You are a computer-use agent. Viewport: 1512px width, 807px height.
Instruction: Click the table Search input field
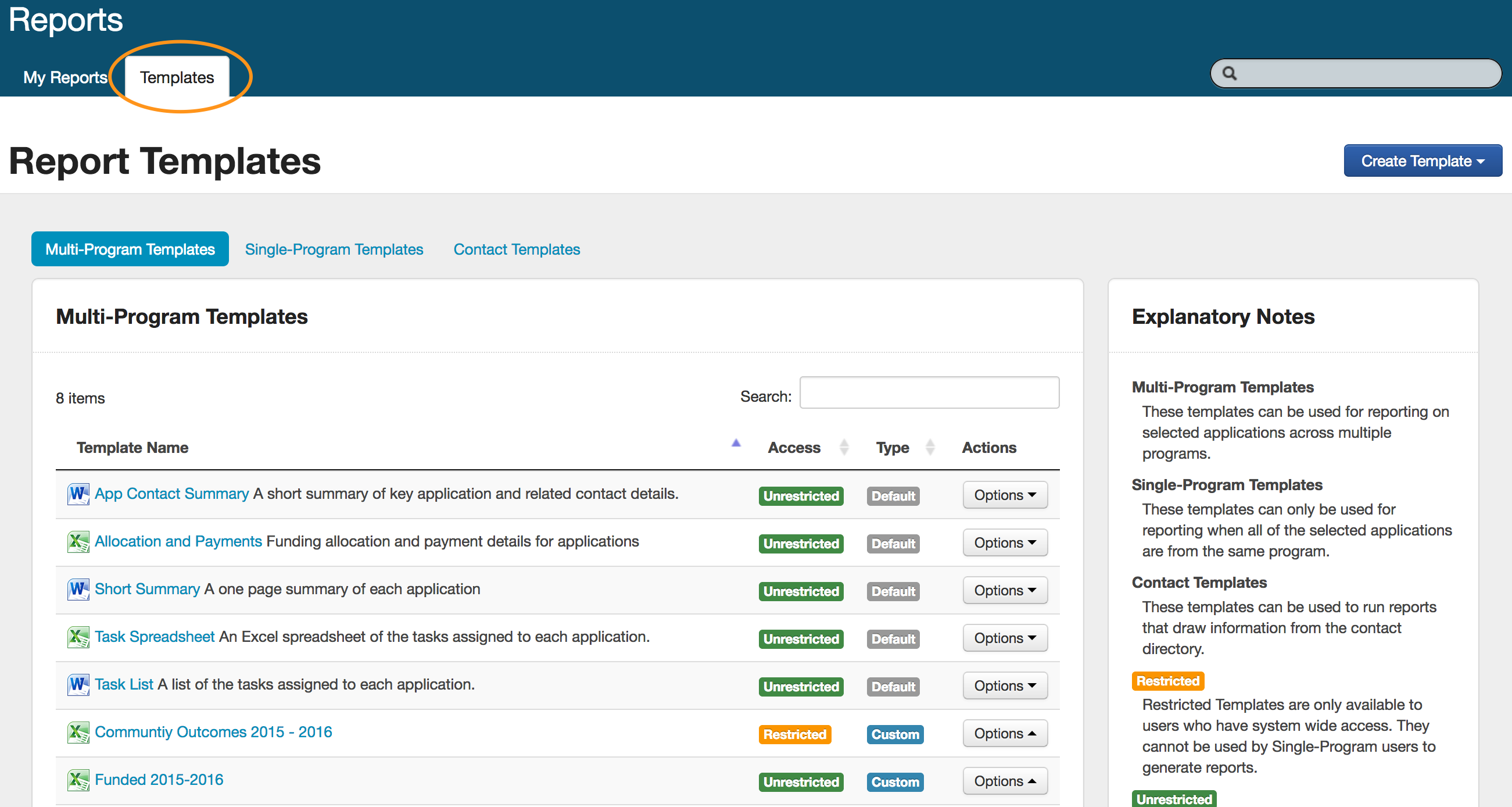coord(929,393)
